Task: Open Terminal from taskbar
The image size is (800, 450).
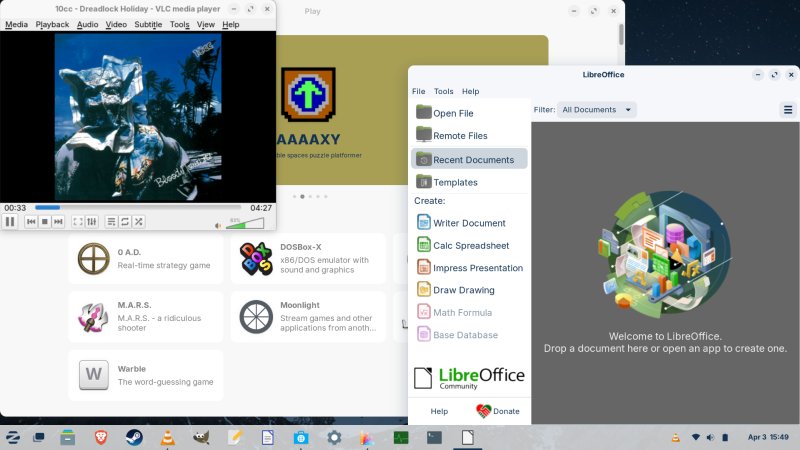Action: point(434,437)
